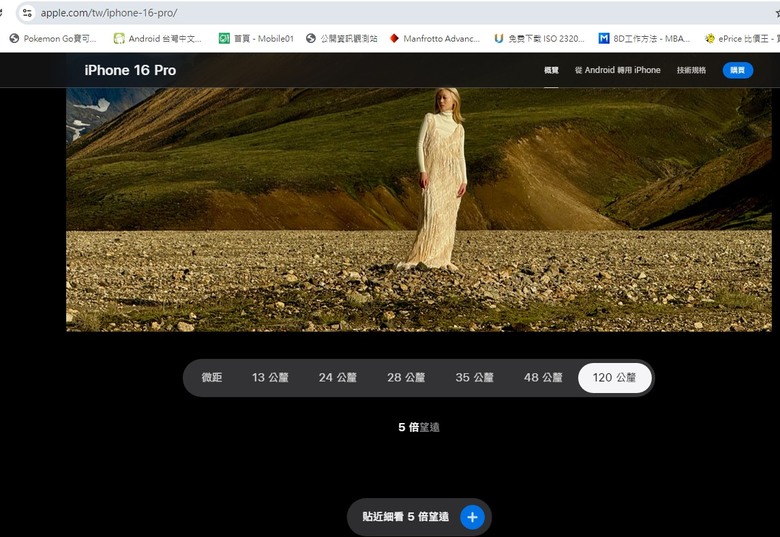Select the 35 公釐 focal length
This screenshot has width=780, height=537.
click(475, 377)
